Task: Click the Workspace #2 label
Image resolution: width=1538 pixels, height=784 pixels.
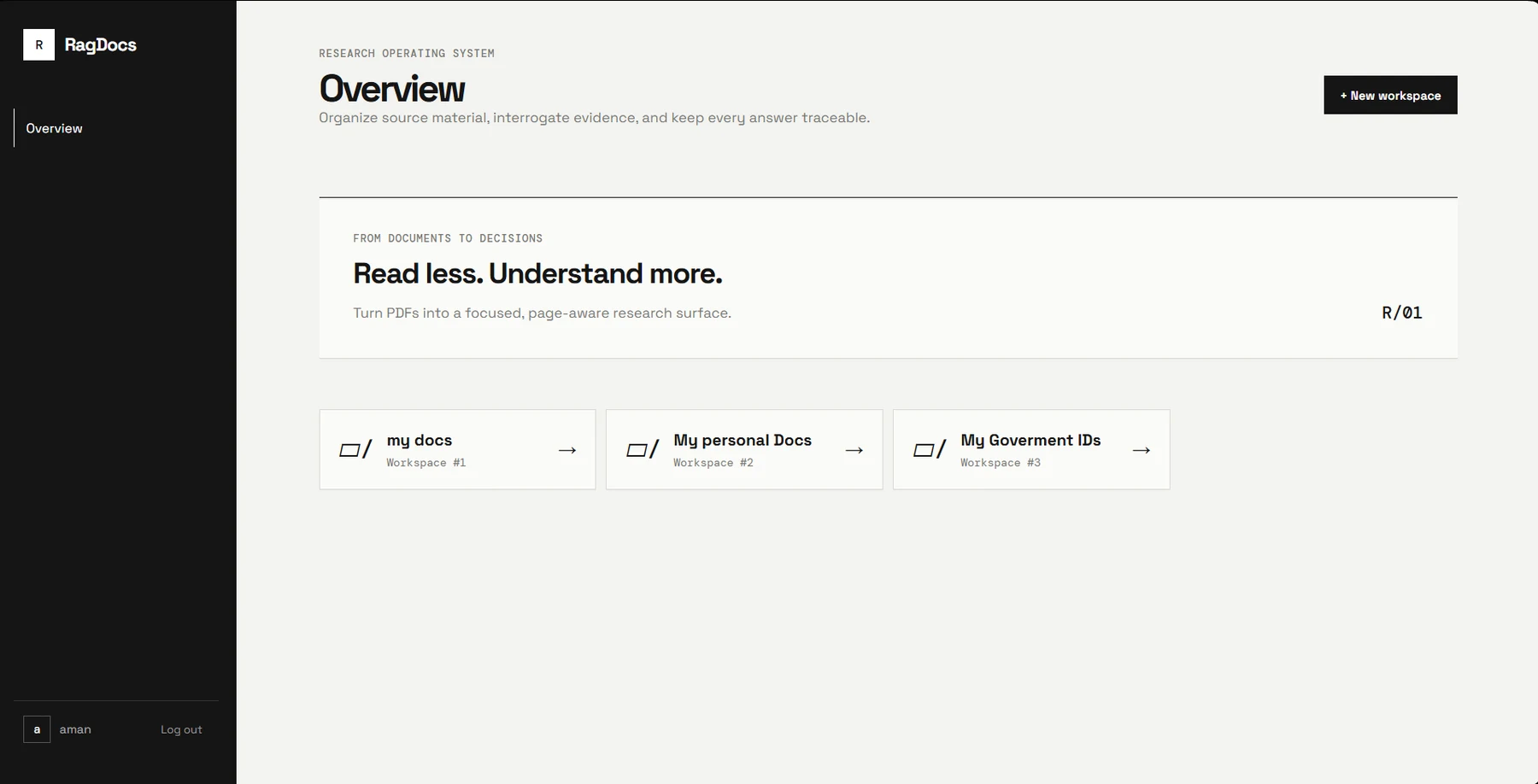Action: click(713, 463)
